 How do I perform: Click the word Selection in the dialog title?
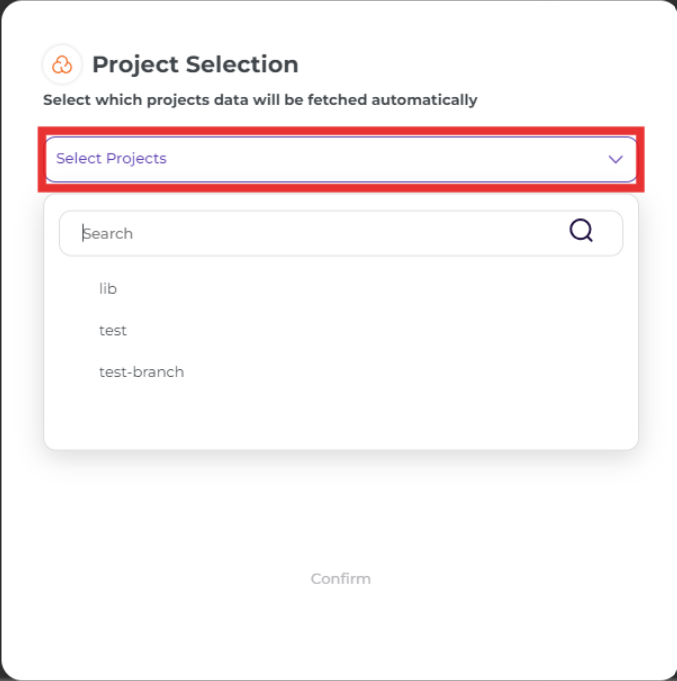[x=242, y=64]
